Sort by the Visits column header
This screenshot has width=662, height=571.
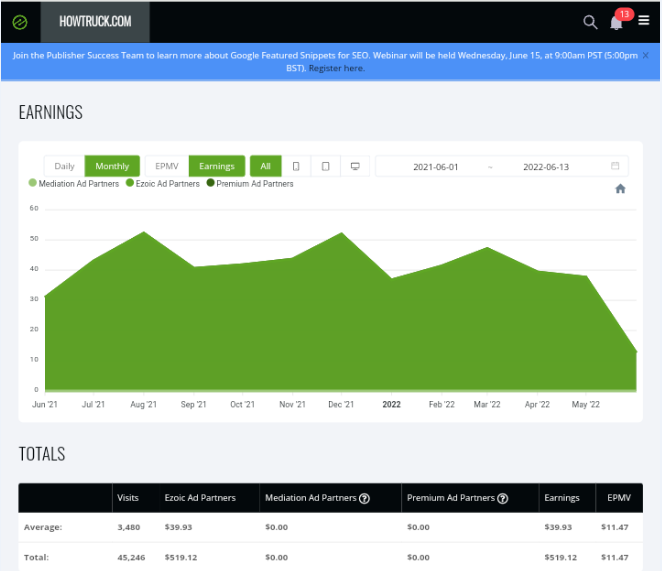pos(128,498)
